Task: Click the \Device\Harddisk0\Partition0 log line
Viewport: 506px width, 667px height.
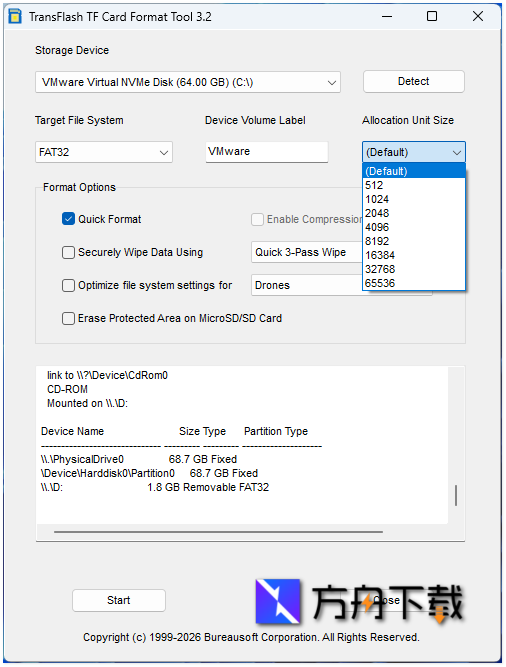Action: pos(149,473)
